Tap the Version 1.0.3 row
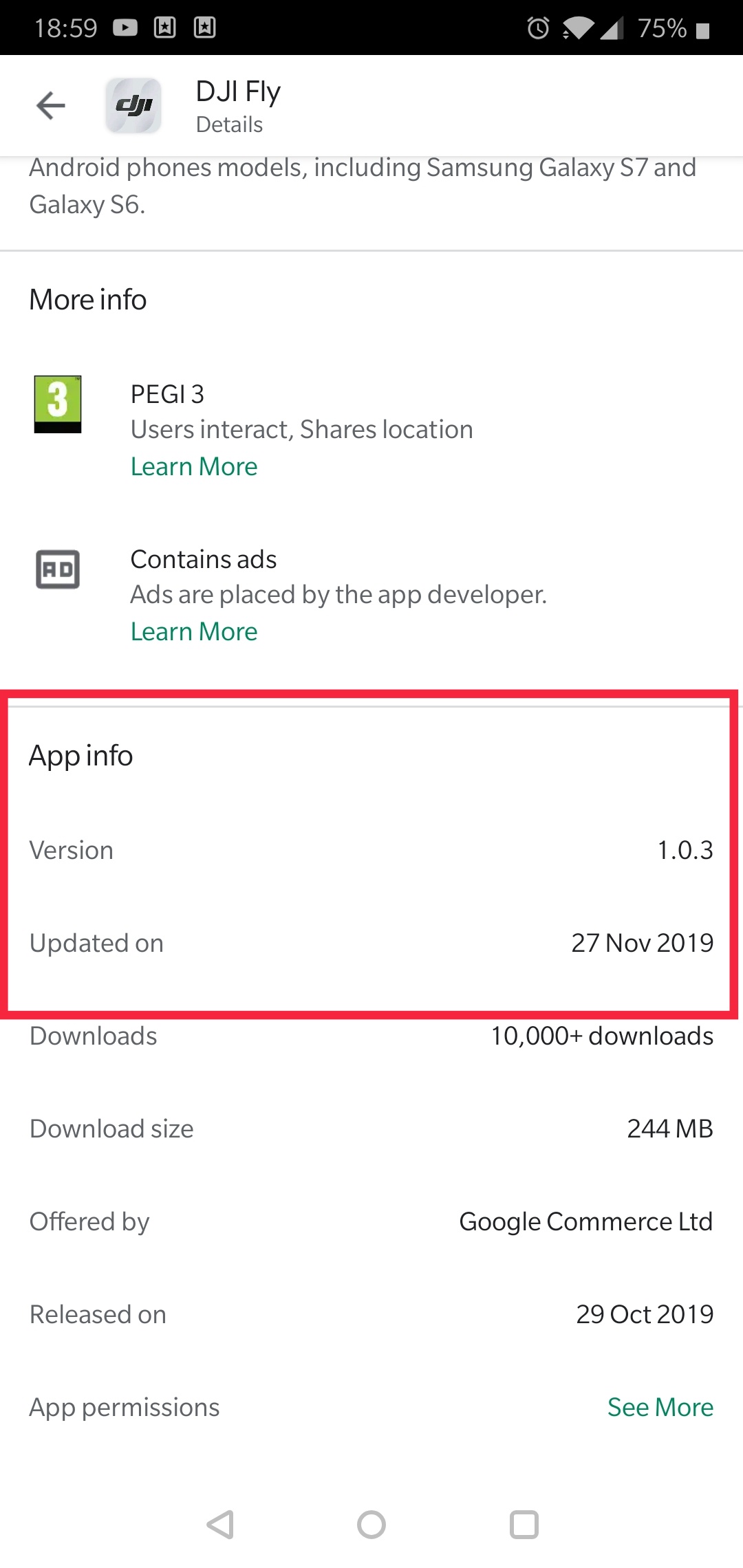743x1568 pixels. [371, 851]
